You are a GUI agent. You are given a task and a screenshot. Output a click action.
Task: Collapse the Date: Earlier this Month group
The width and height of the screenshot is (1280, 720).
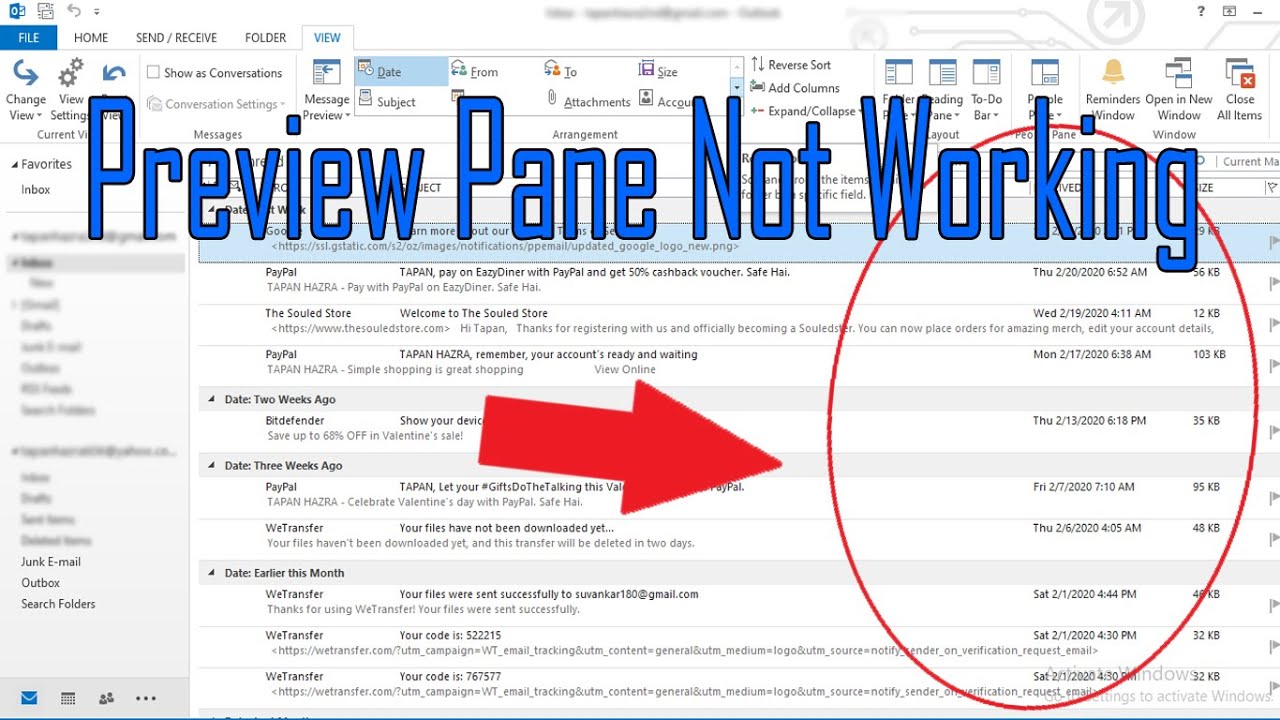211,573
